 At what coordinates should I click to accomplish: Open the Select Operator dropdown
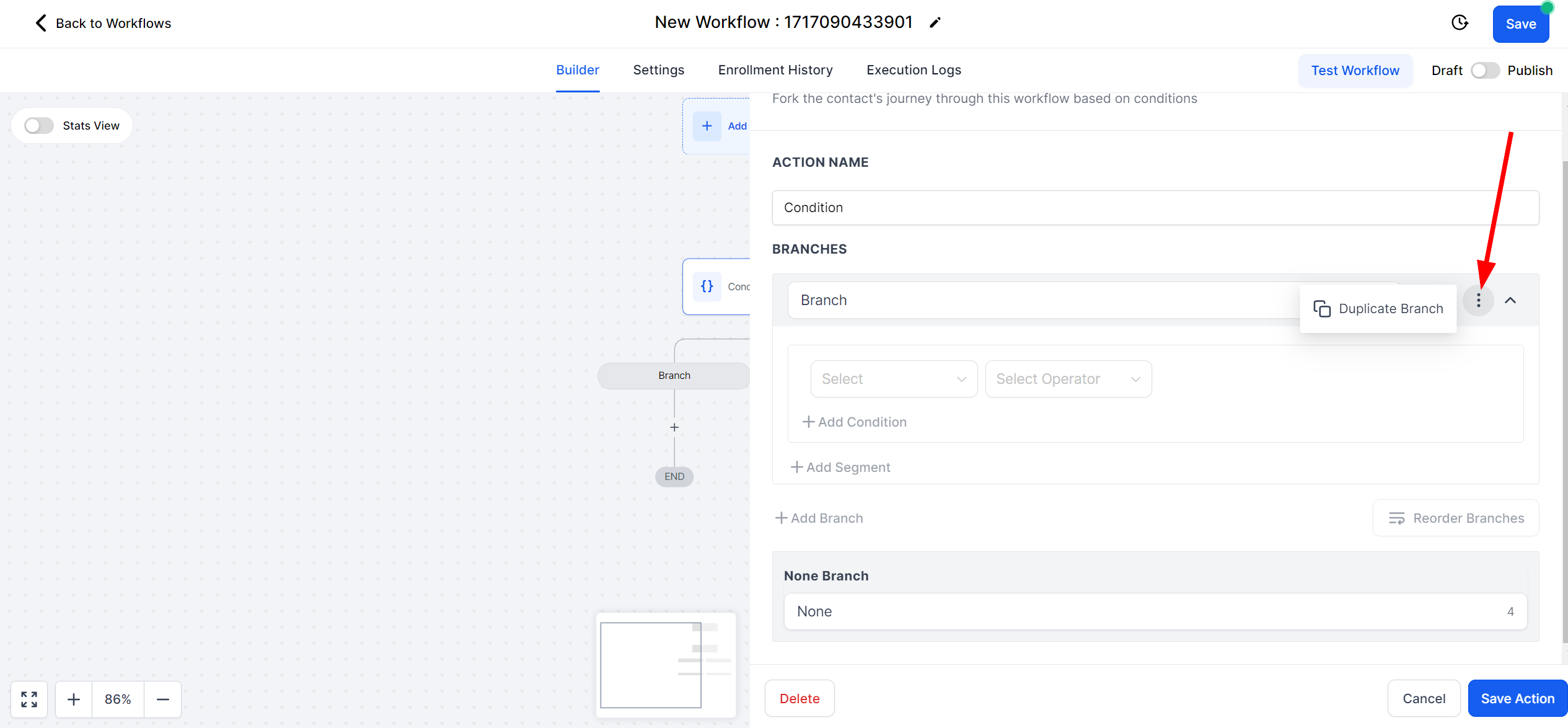[1068, 379]
